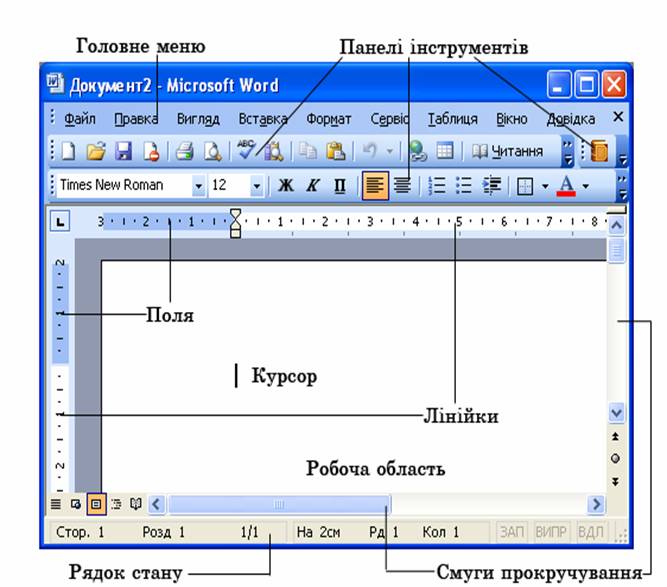
Task: Switch to Reading Layout view book icon
Action: [x=136, y=504]
